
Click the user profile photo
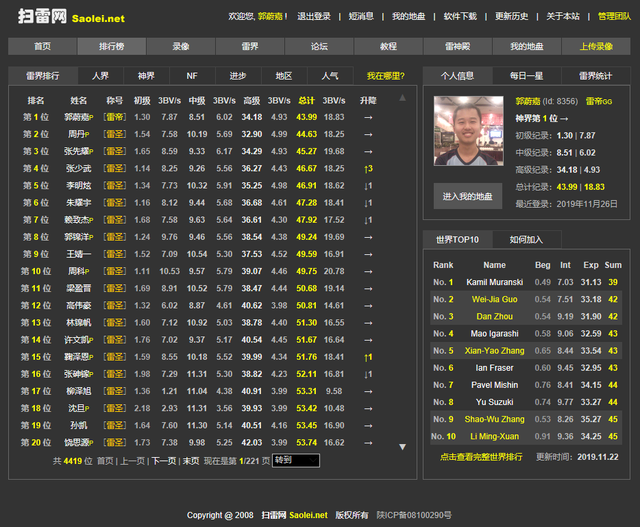(468, 131)
